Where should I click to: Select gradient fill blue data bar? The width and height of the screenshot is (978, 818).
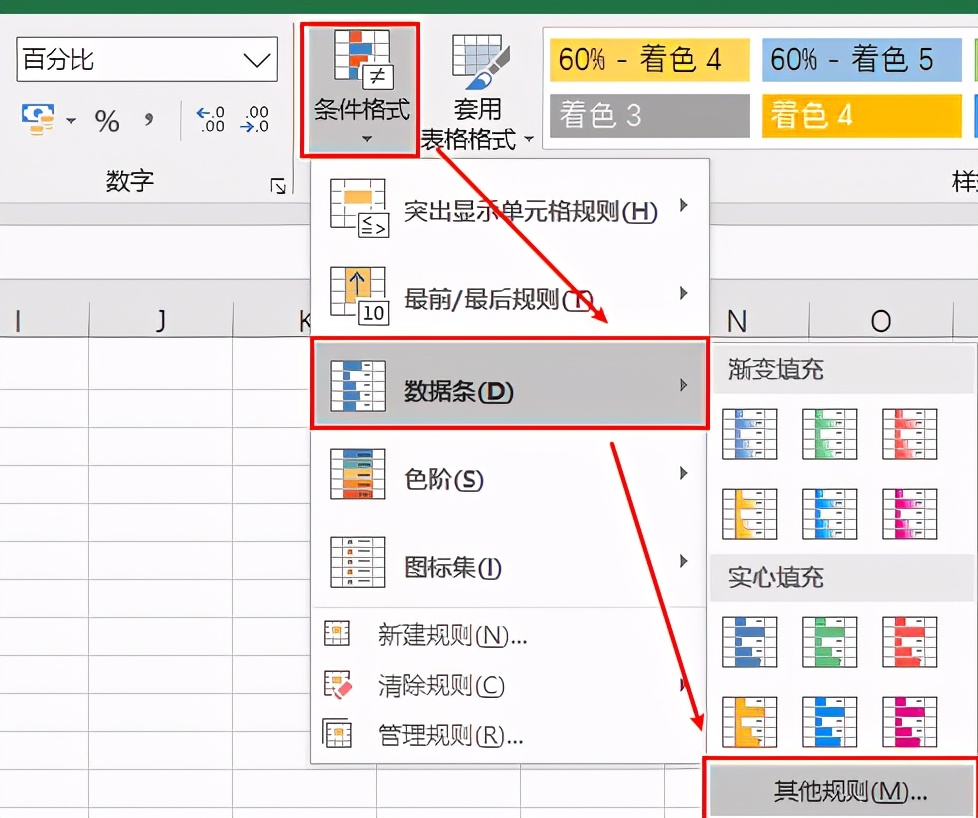click(x=749, y=434)
